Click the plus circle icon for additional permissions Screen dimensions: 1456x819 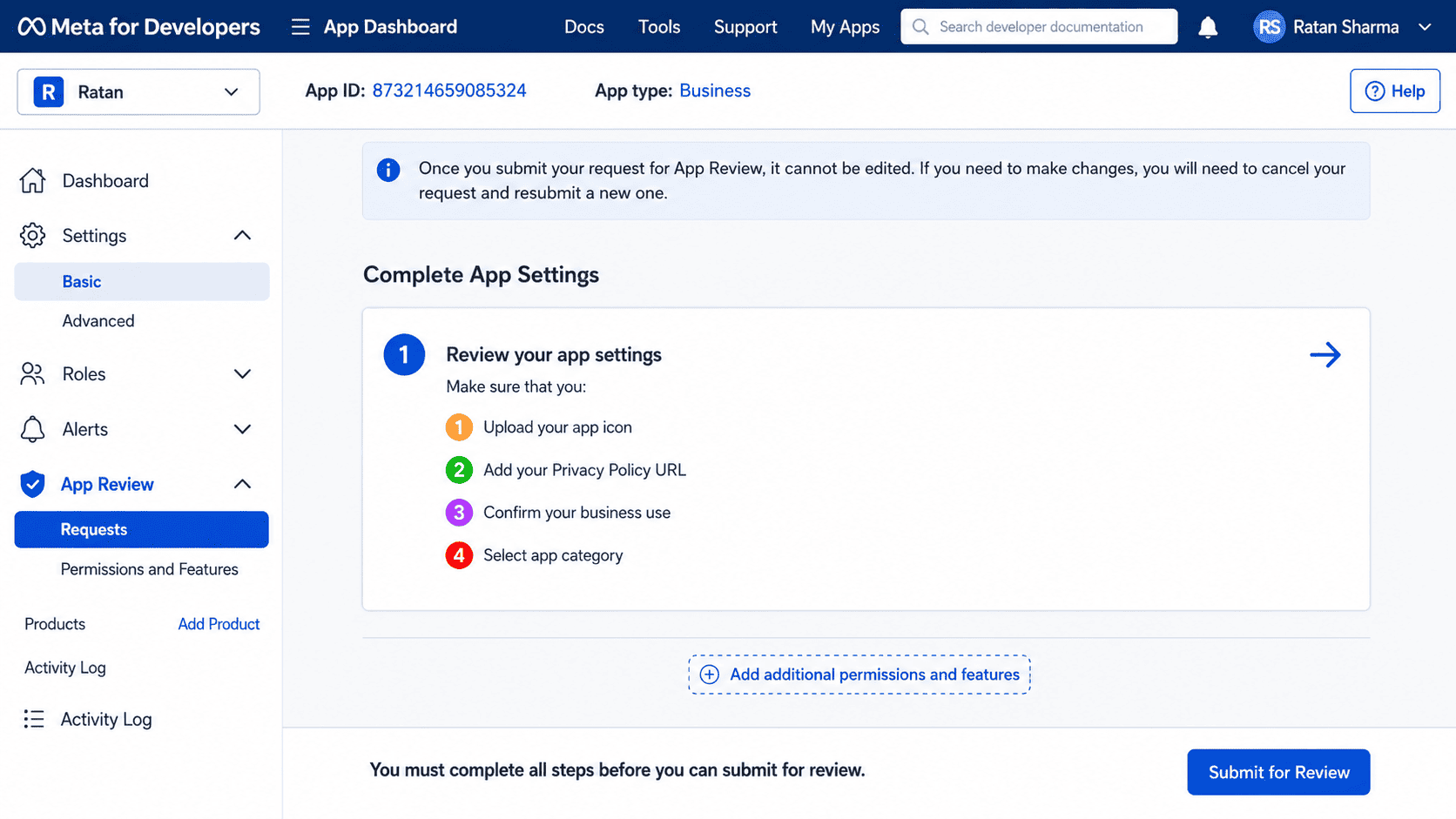(710, 675)
